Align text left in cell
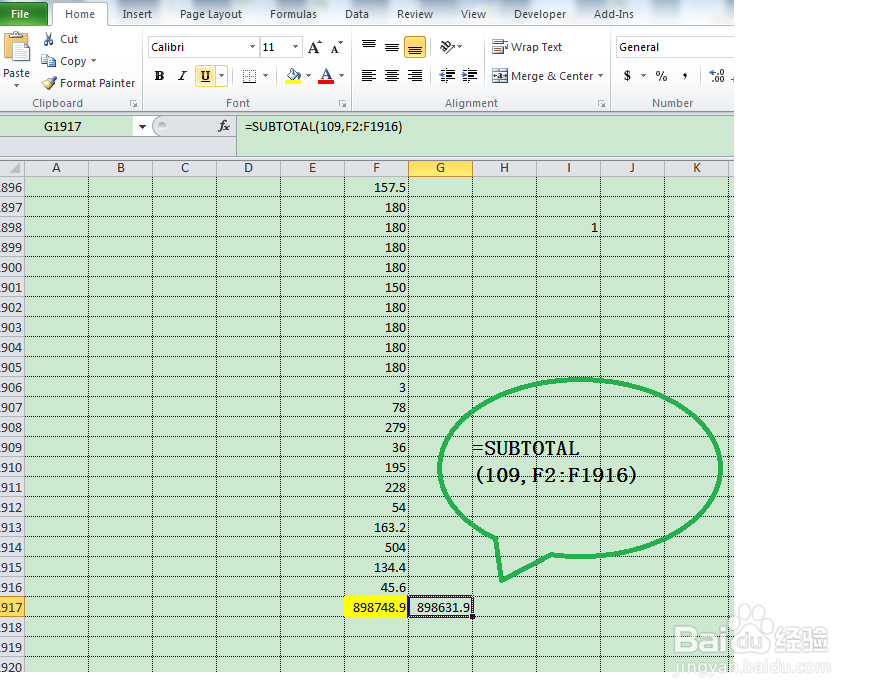This screenshot has height=698, width=878. (x=368, y=76)
